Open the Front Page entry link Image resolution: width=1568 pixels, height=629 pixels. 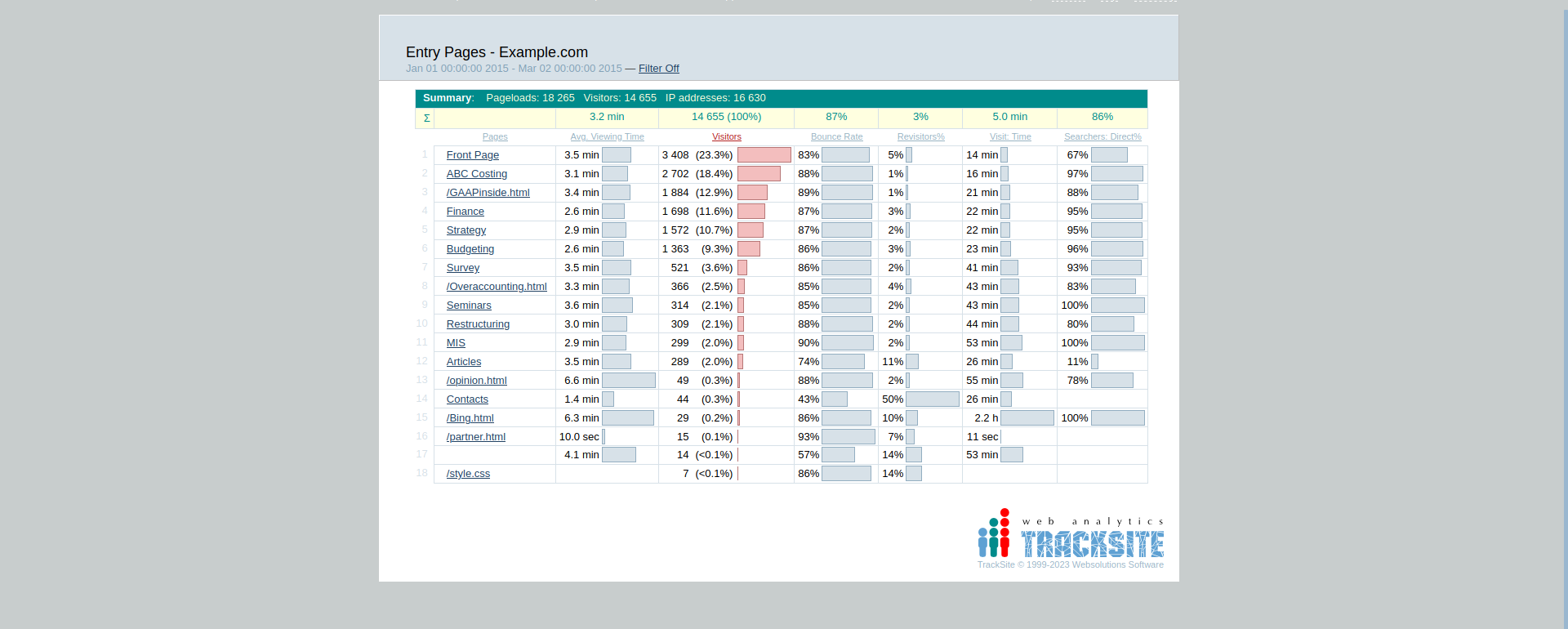472,155
